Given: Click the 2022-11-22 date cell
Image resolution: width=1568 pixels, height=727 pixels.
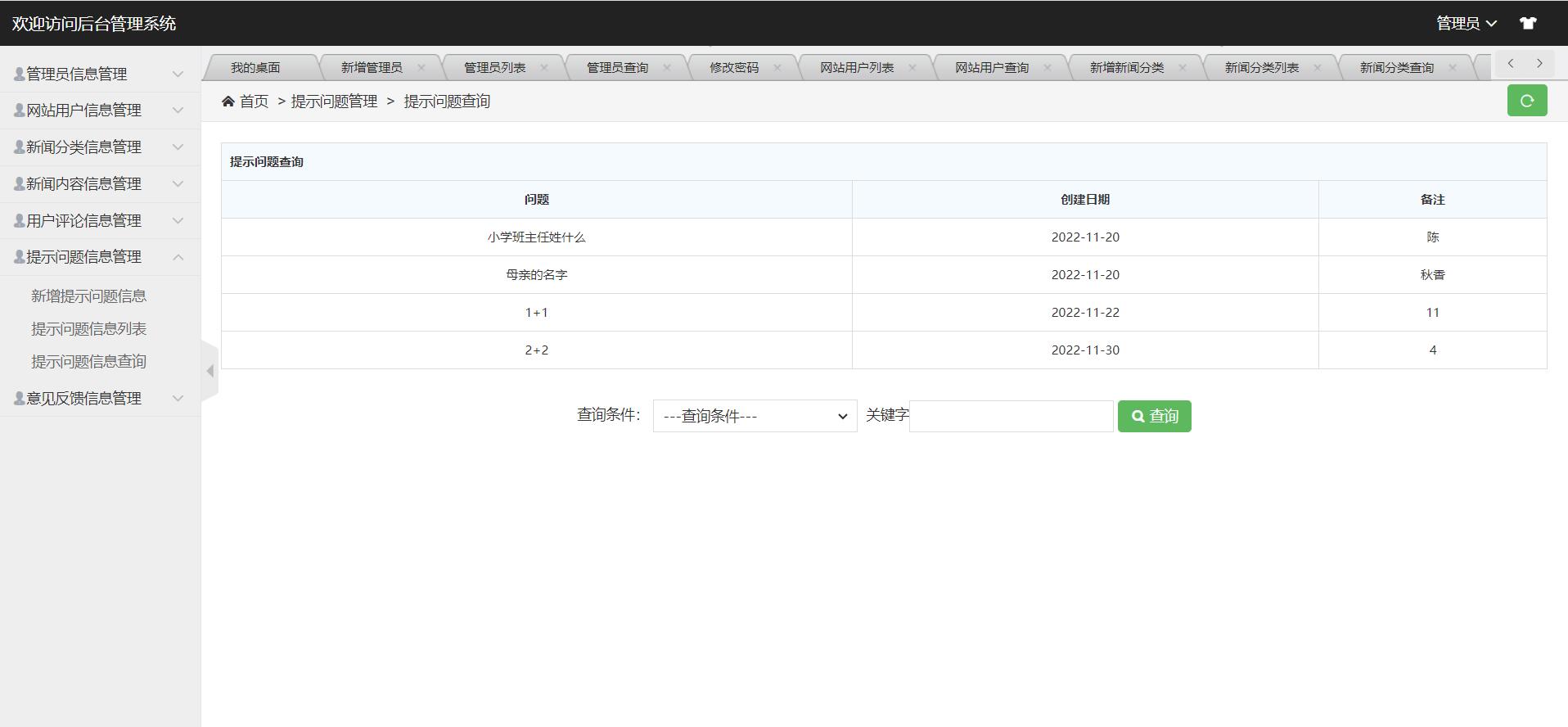Looking at the screenshot, I should point(1085,312).
